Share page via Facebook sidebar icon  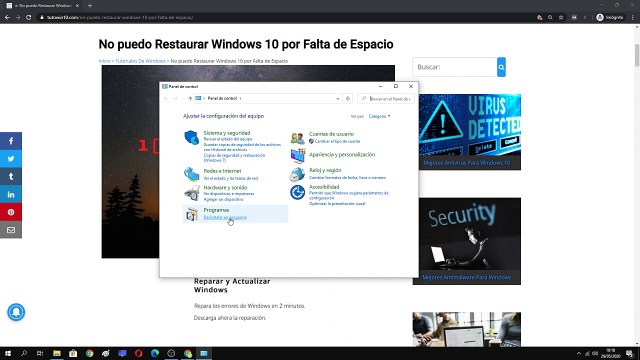11,141
